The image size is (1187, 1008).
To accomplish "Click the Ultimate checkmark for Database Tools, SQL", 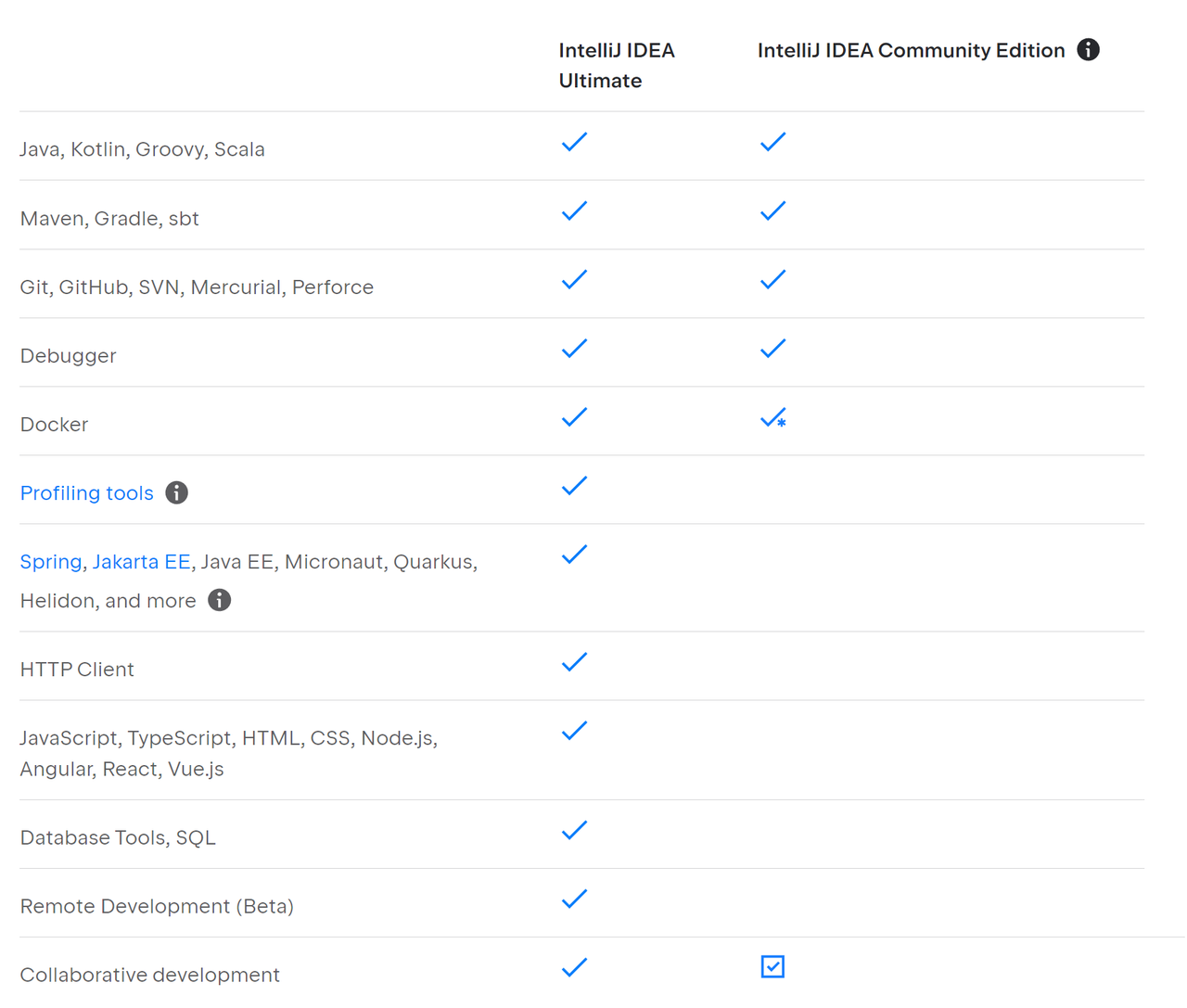I will 574,831.
